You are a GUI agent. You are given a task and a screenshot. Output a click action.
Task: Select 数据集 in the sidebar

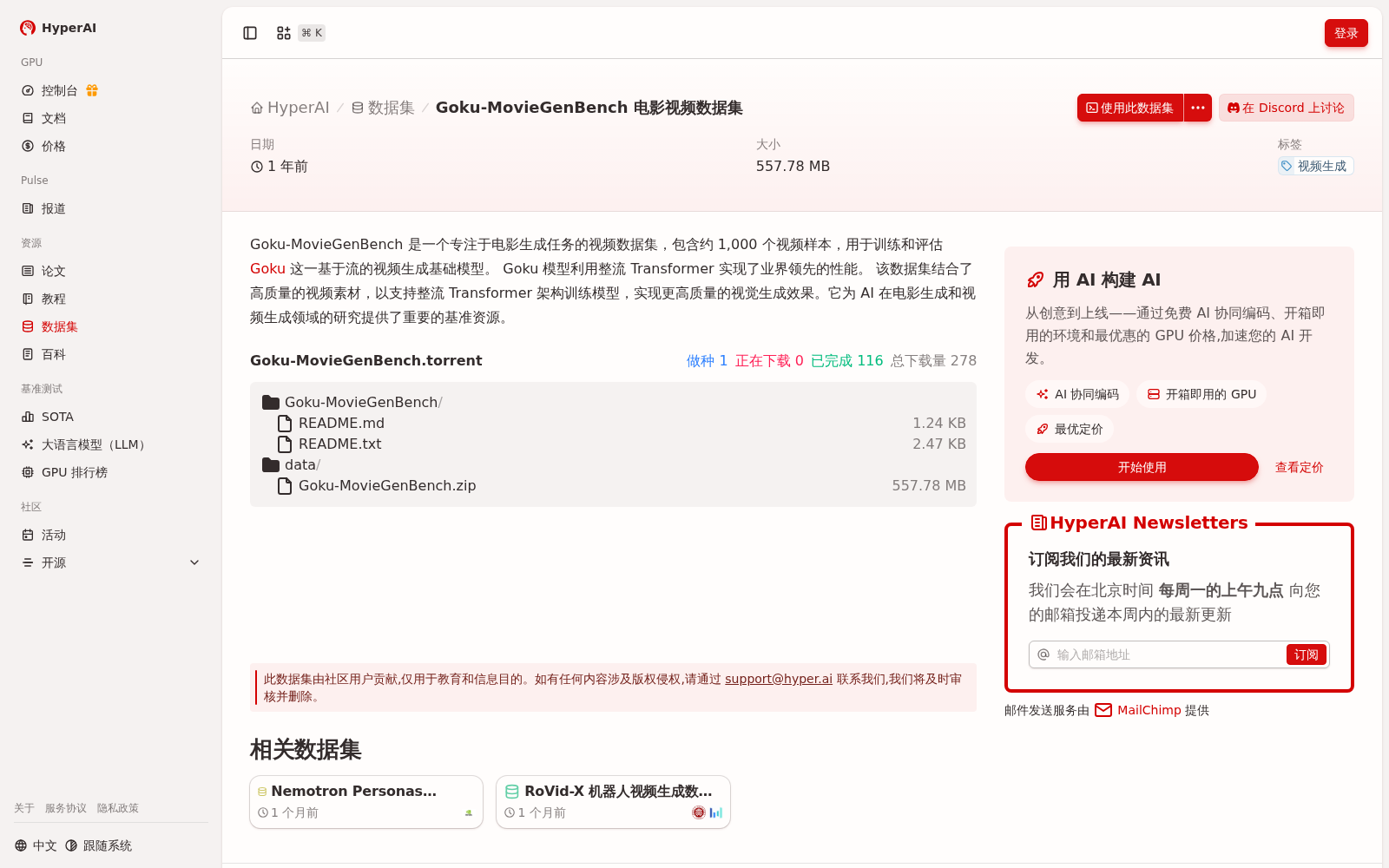(111, 326)
